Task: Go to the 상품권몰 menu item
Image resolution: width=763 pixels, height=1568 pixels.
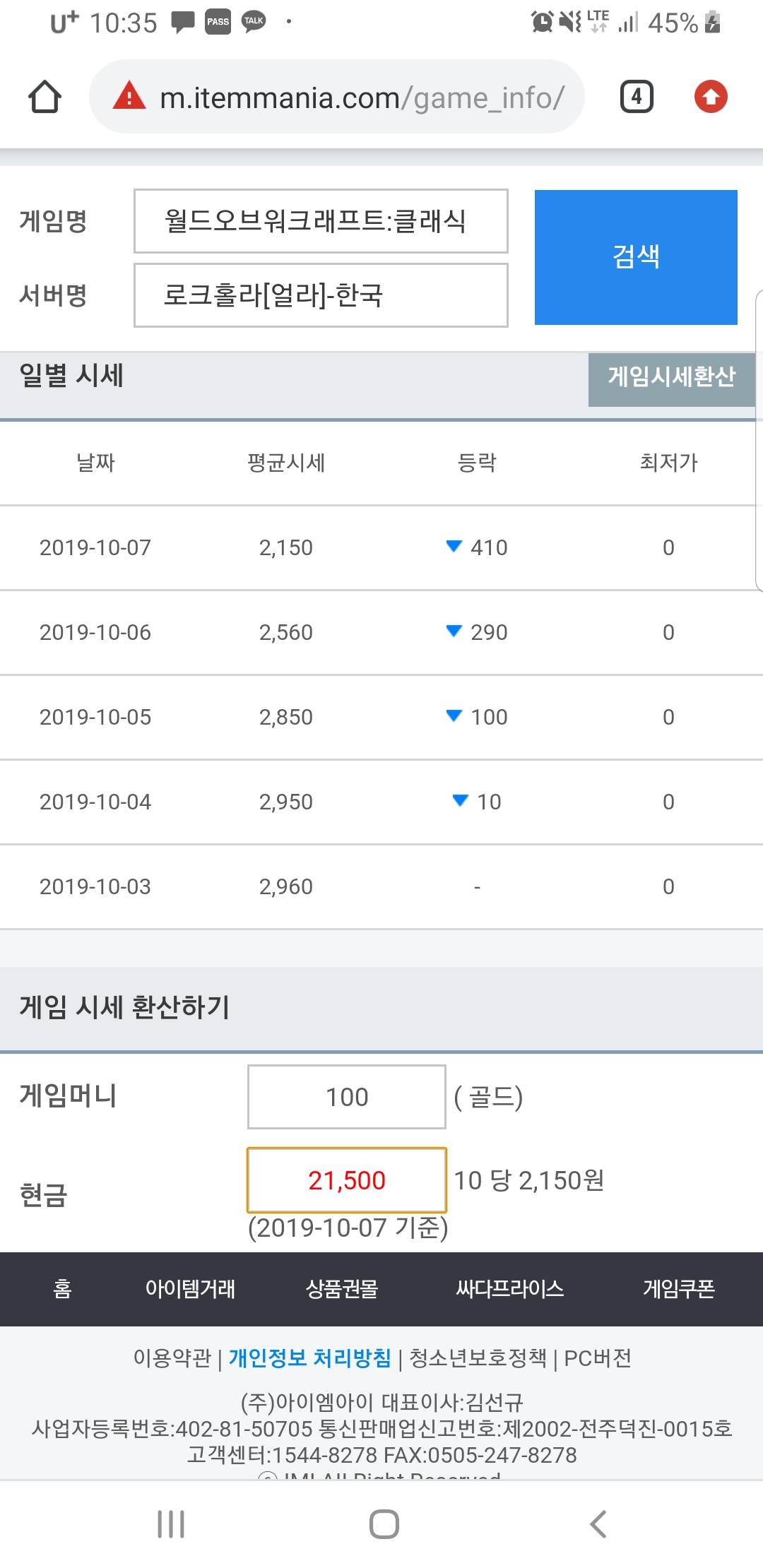Action: pyautogui.click(x=342, y=1289)
